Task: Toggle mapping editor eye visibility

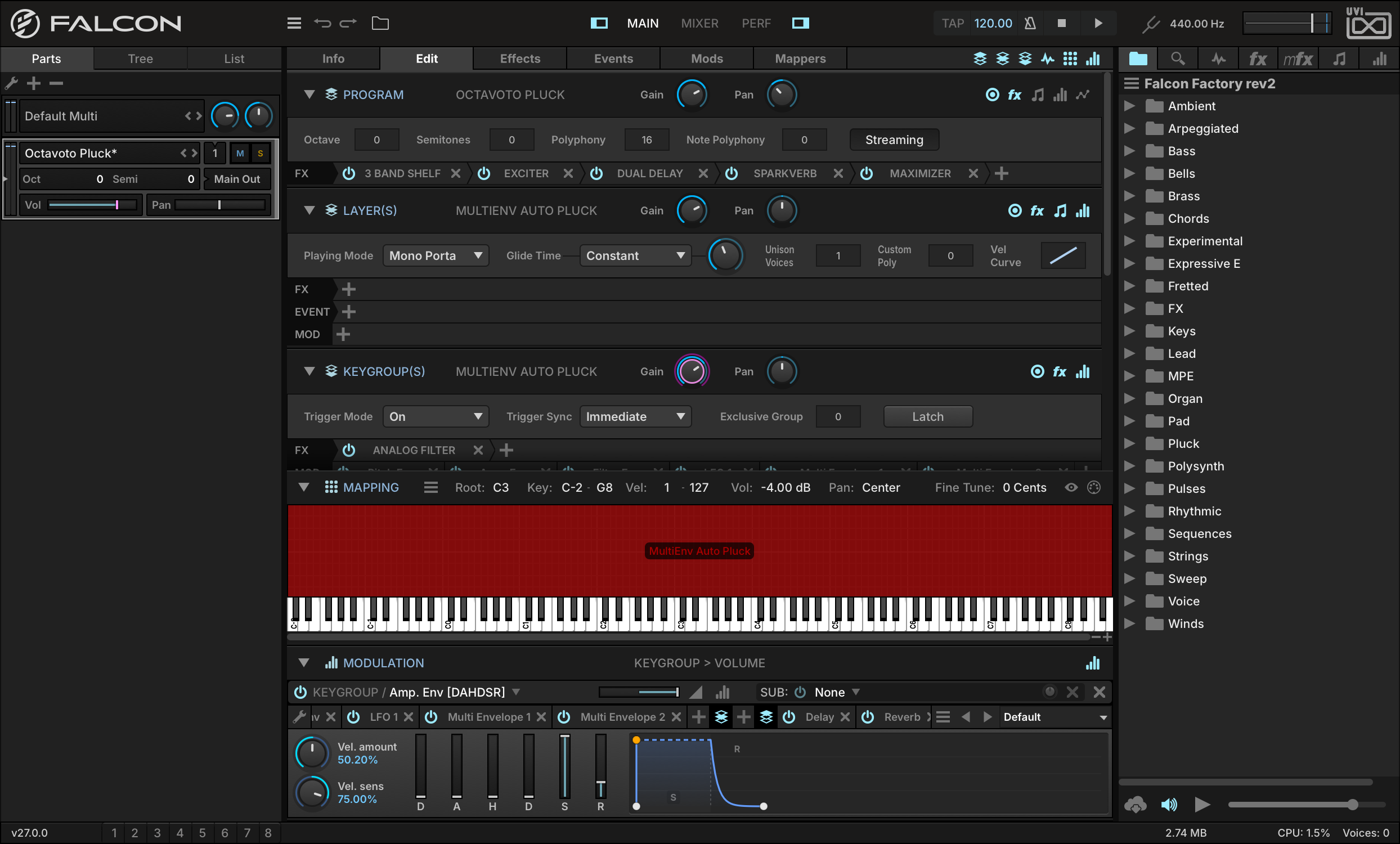Action: pos(1070,487)
